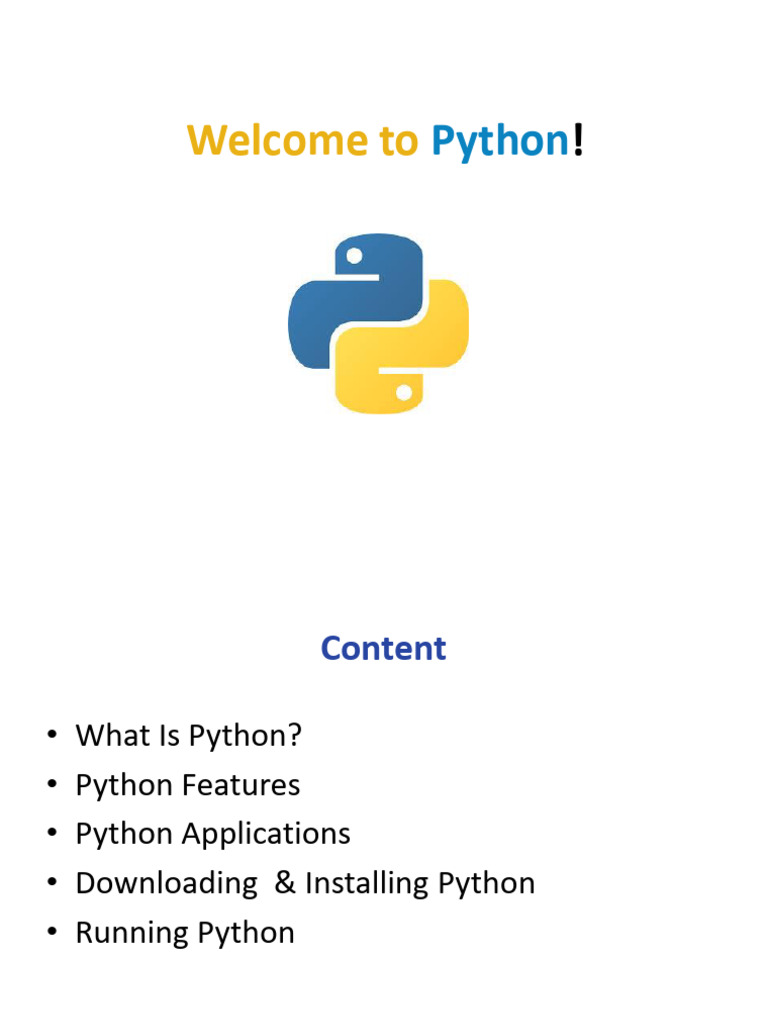
Task: Click 'Python Applications' list entry
Action: point(213,835)
